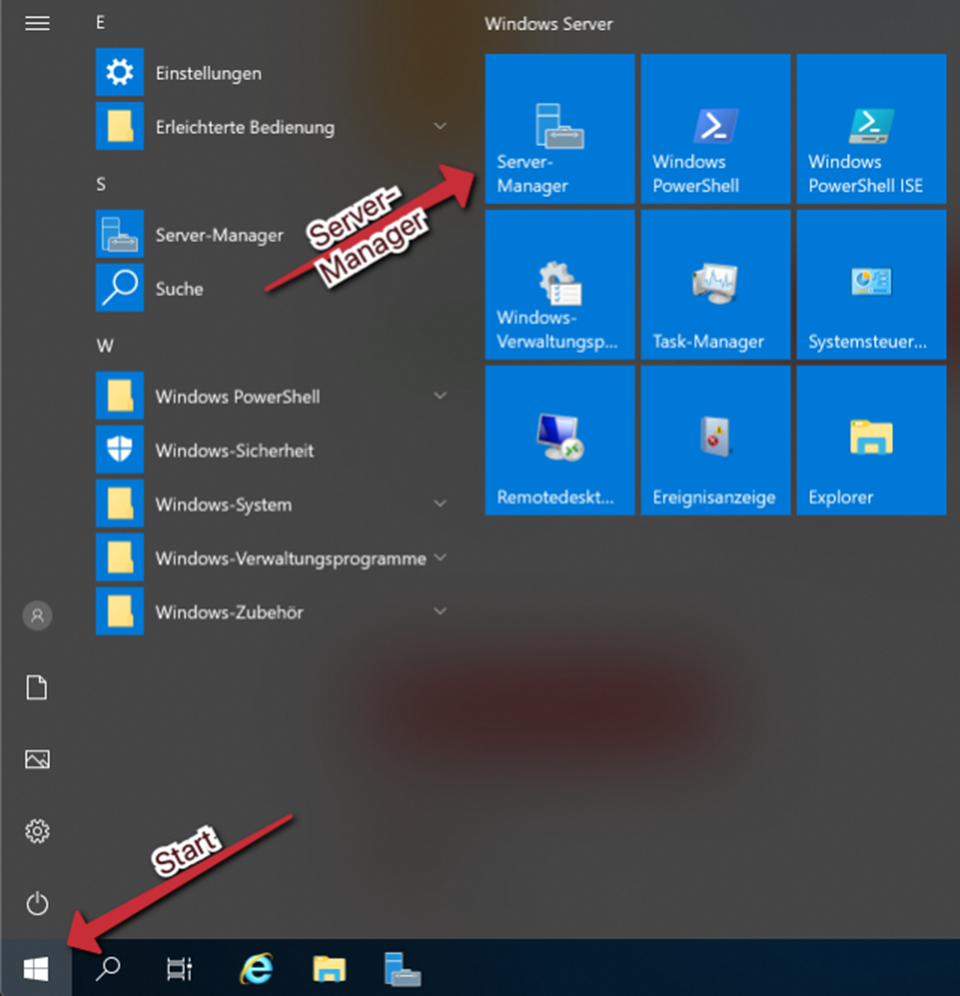Viewport: 960px width, 996px height.
Task: Click the user account icon in sidebar
Action: pyautogui.click(x=37, y=615)
